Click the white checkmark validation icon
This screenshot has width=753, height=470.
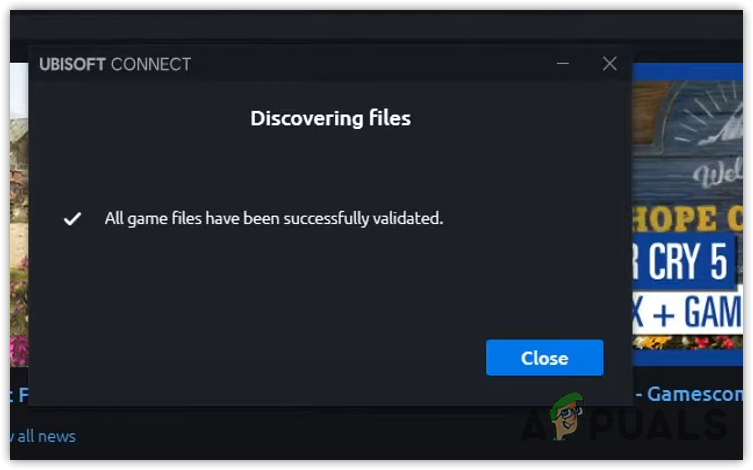tap(72, 218)
